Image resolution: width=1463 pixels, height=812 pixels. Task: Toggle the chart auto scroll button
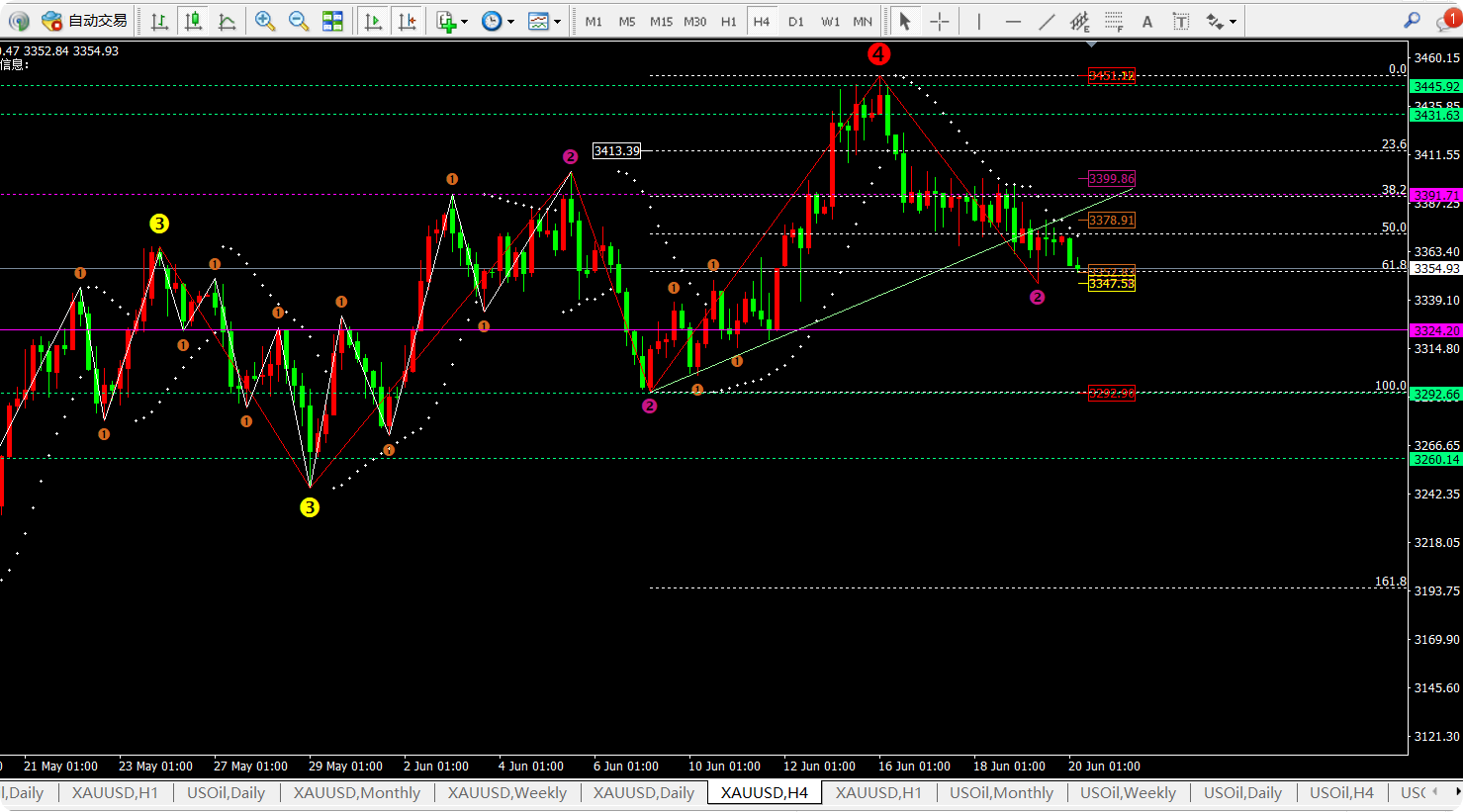tap(372, 21)
